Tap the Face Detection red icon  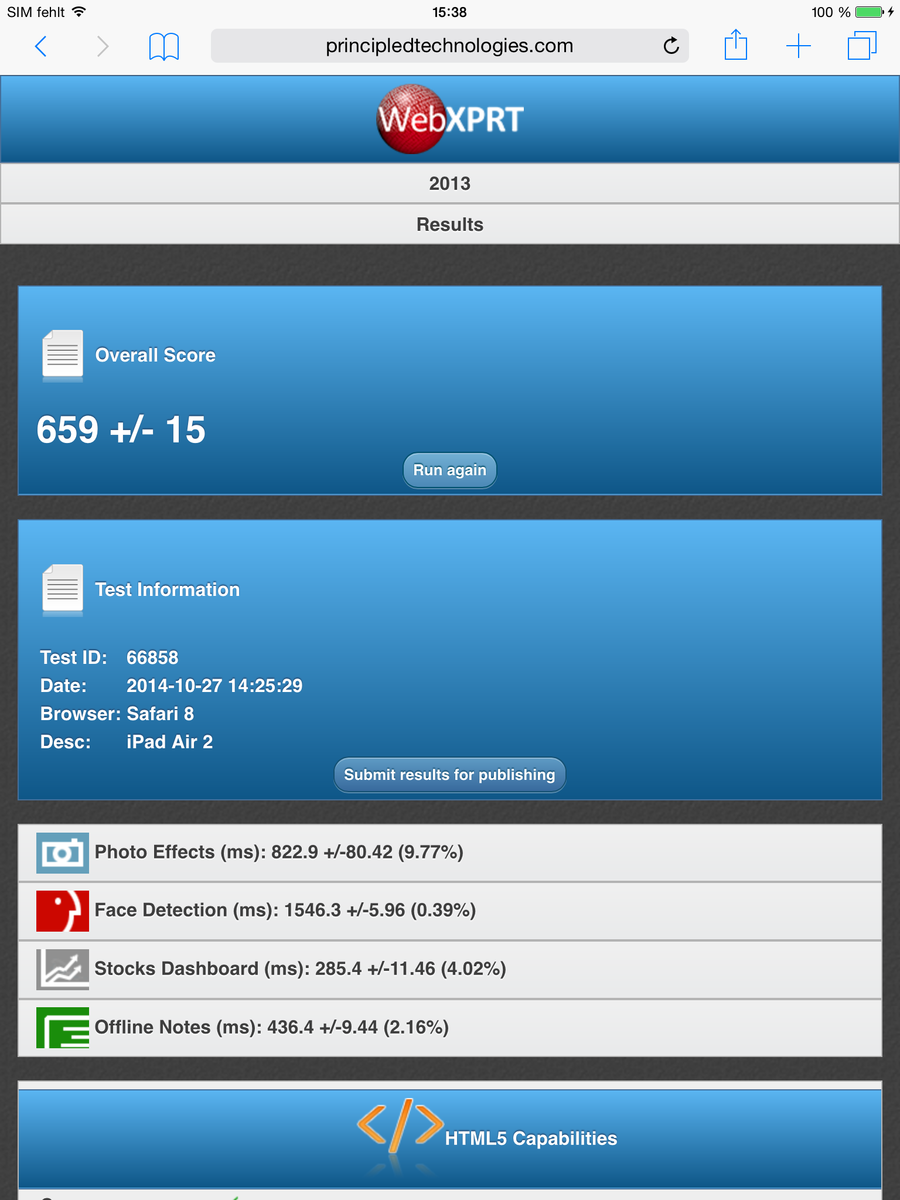(63, 911)
